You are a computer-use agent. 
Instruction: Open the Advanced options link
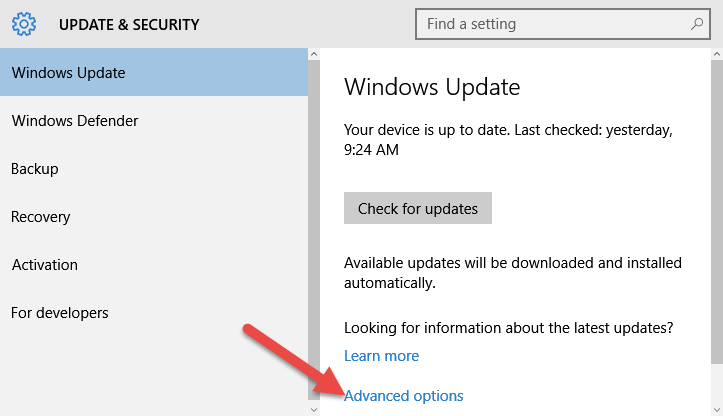coord(403,396)
